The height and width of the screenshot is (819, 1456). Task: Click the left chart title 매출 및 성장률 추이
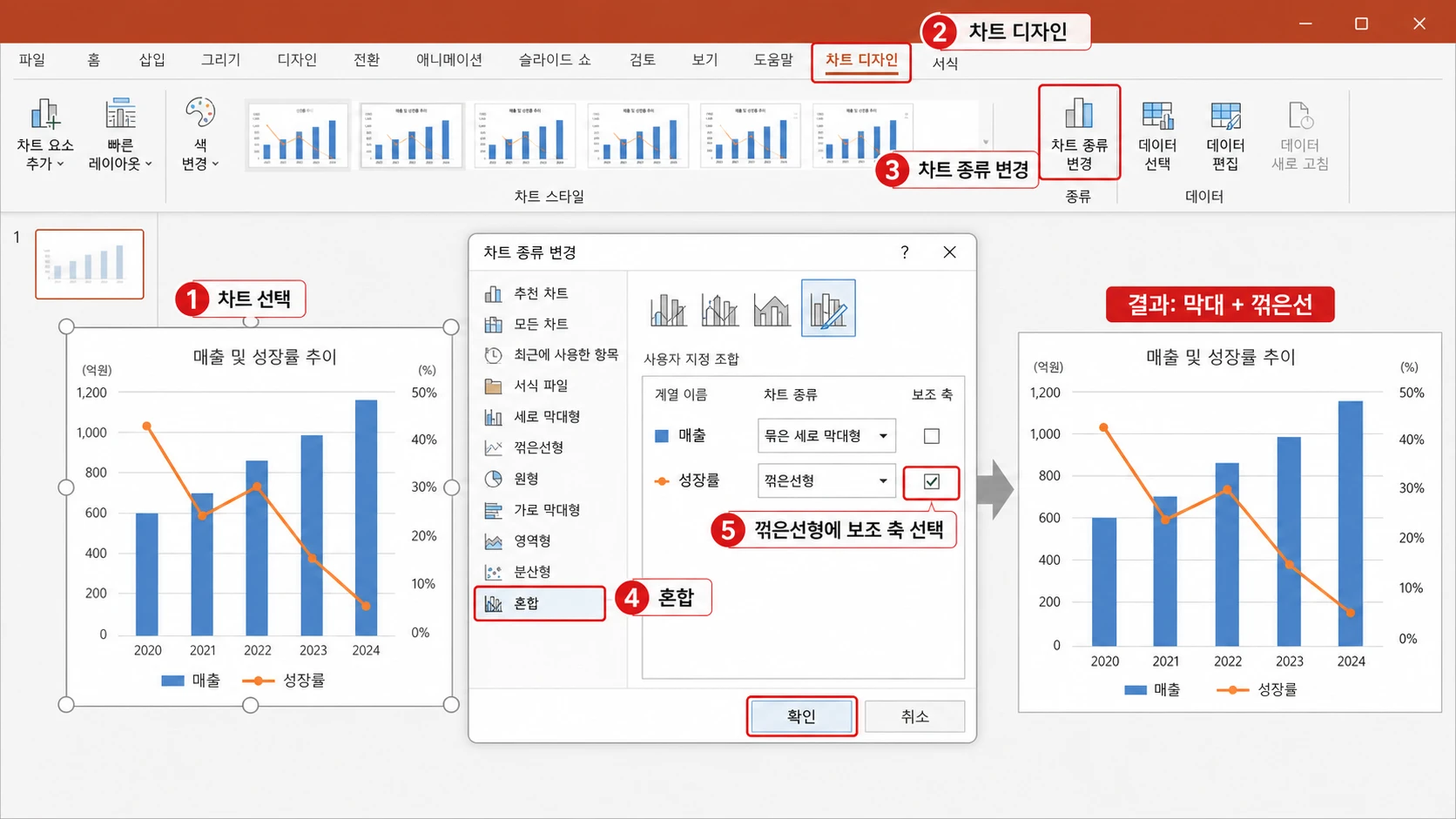point(265,357)
